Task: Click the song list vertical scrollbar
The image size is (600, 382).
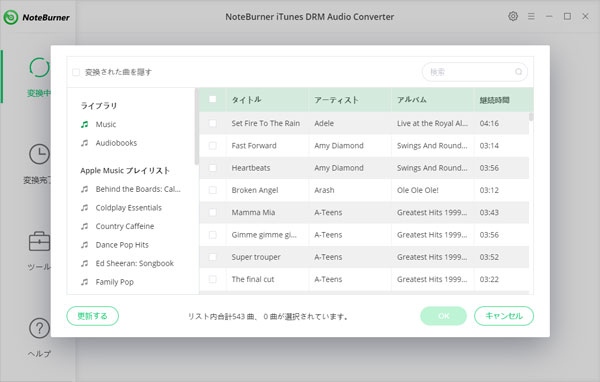Action: (x=531, y=117)
